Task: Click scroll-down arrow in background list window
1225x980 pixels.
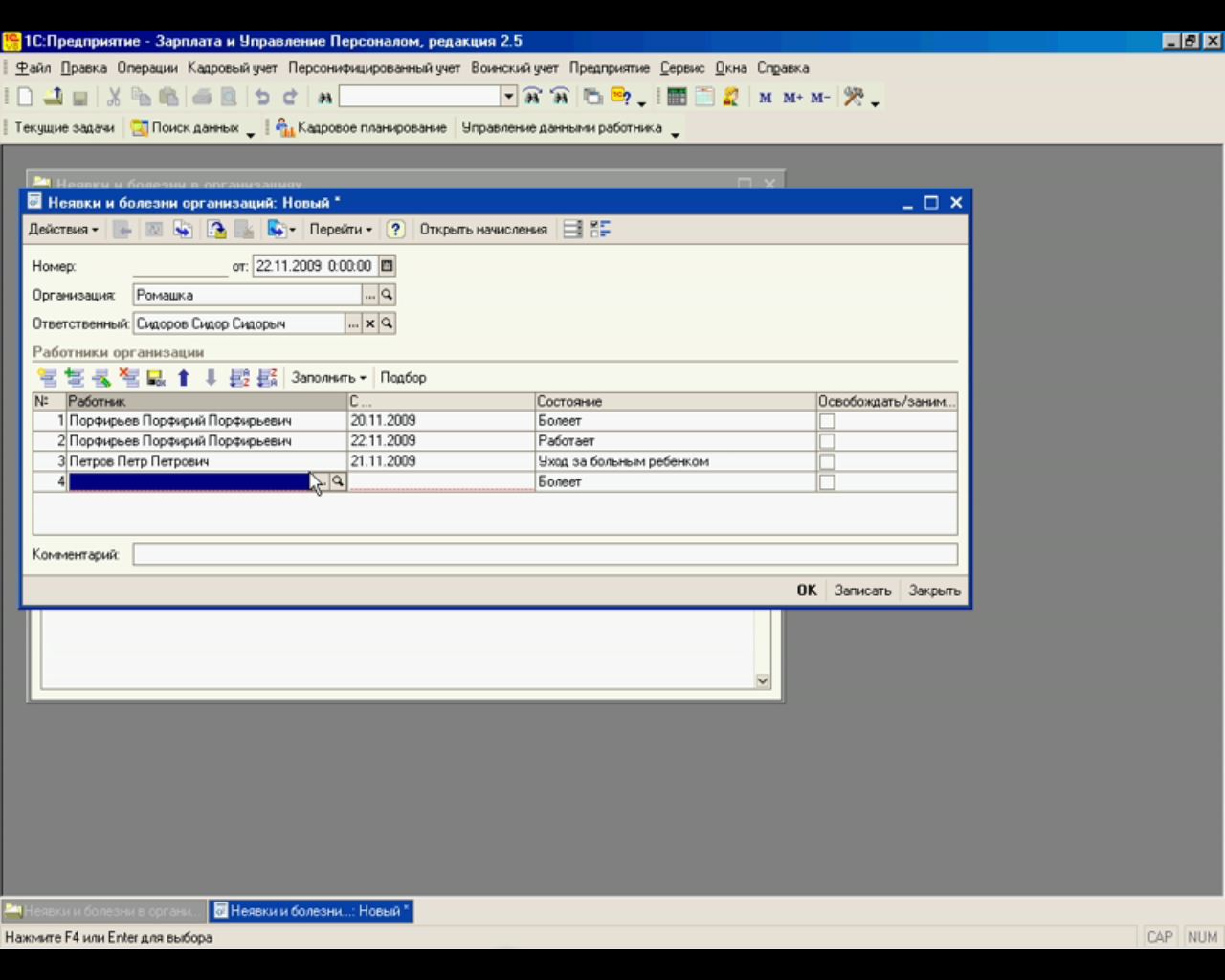Action: (x=763, y=680)
